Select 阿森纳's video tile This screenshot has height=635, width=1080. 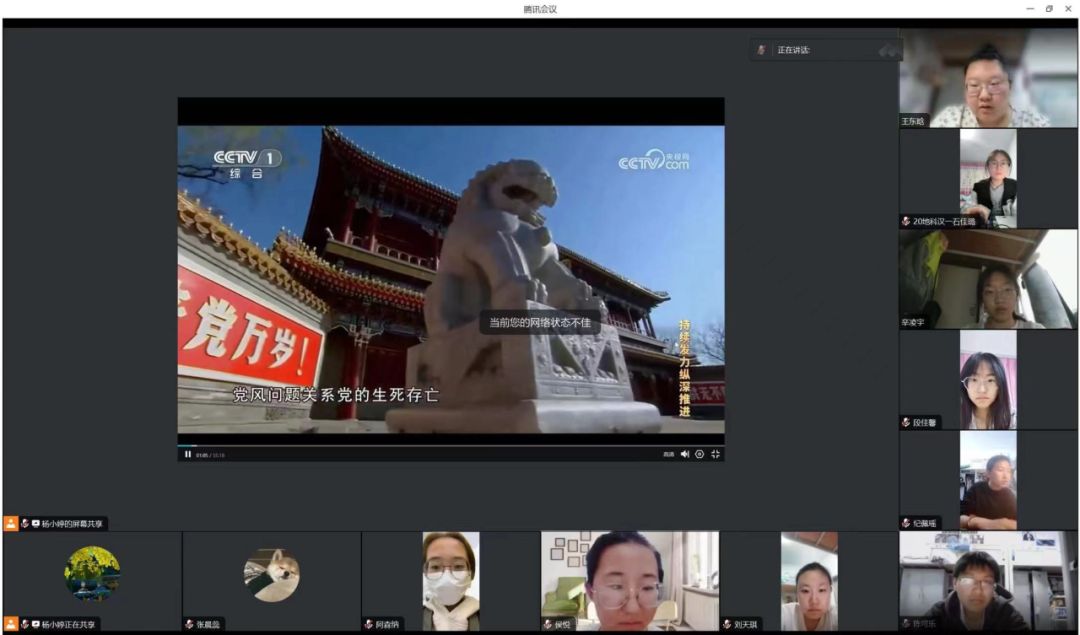coord(451,581)
